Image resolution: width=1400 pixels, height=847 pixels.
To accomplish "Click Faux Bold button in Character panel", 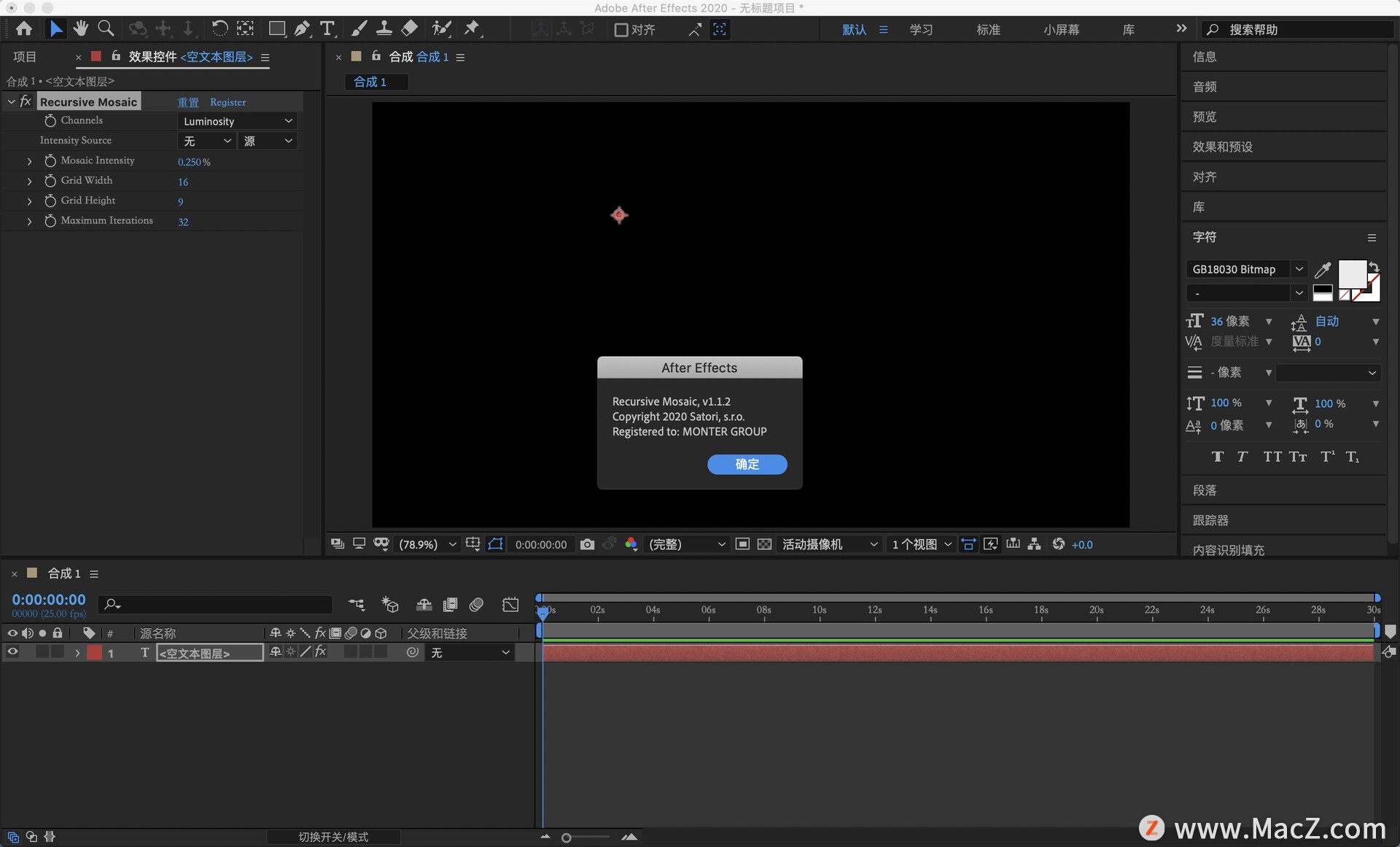I will click(x=1218, y=457).
